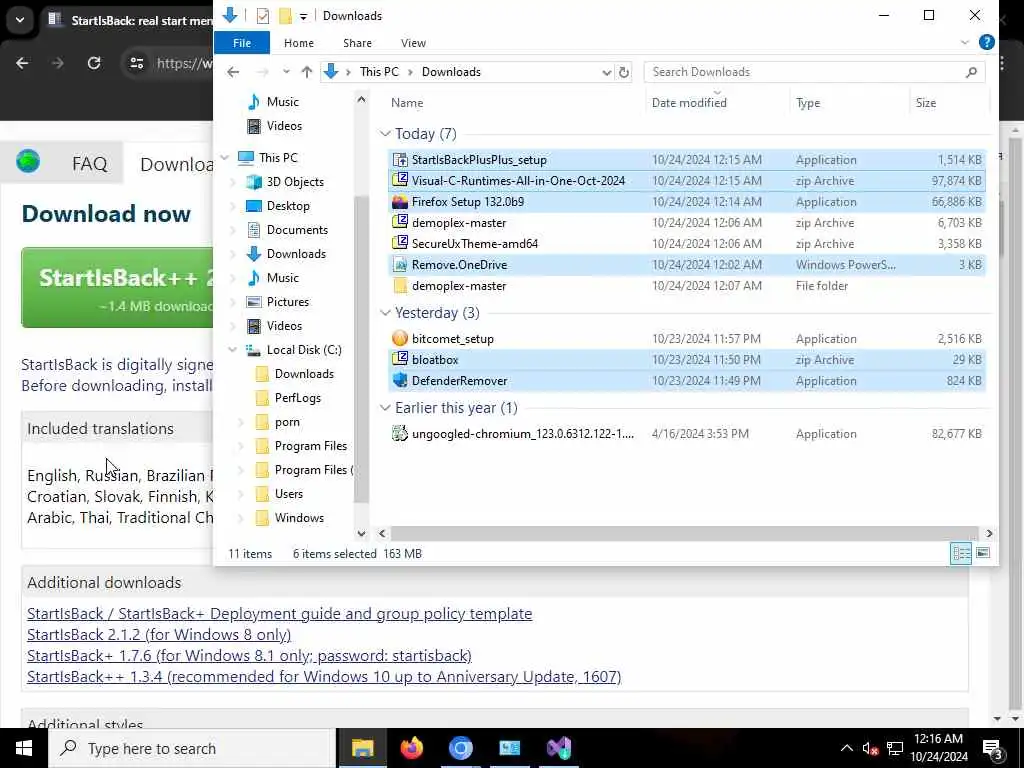Open the browser tab list dropdown
This screenshot has height=768, width=1024.
pyautogui.click(x=20, y=20)
